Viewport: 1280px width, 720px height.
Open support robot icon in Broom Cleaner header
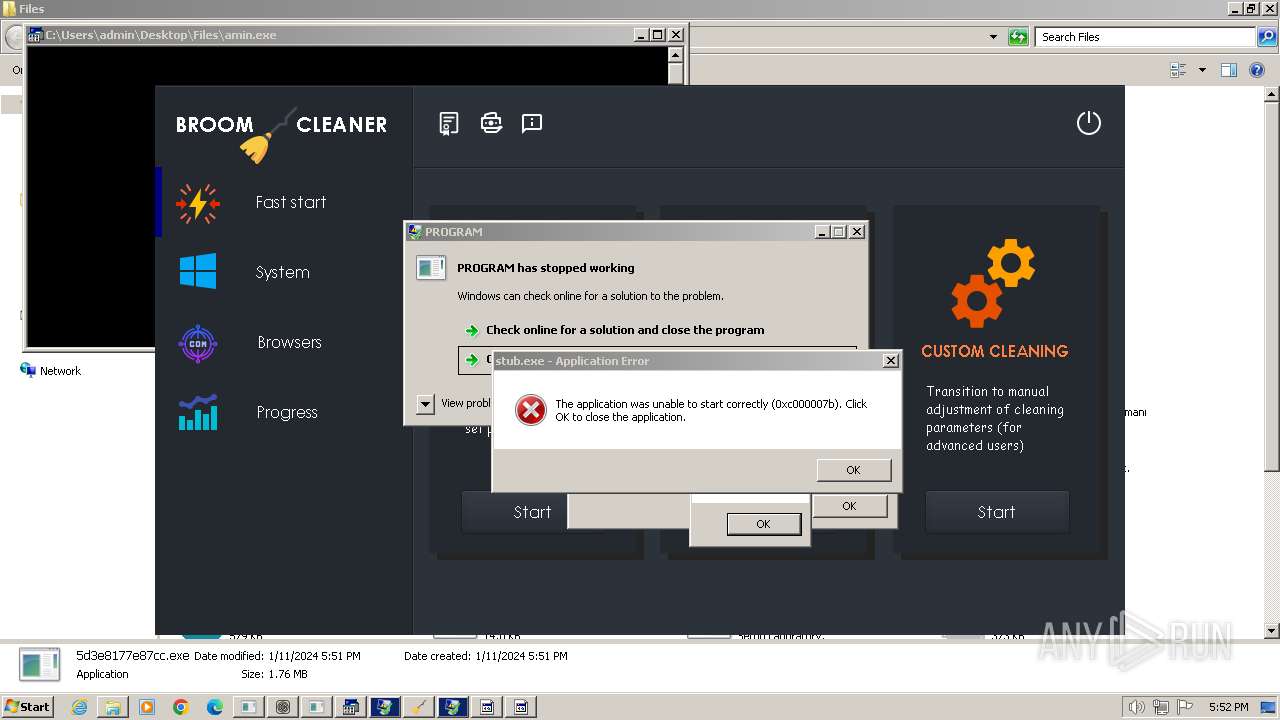point(491,123)
